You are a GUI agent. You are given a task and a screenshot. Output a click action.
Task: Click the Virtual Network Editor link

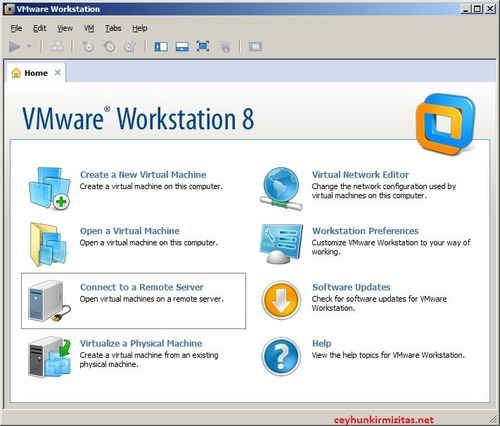(360, 175)
